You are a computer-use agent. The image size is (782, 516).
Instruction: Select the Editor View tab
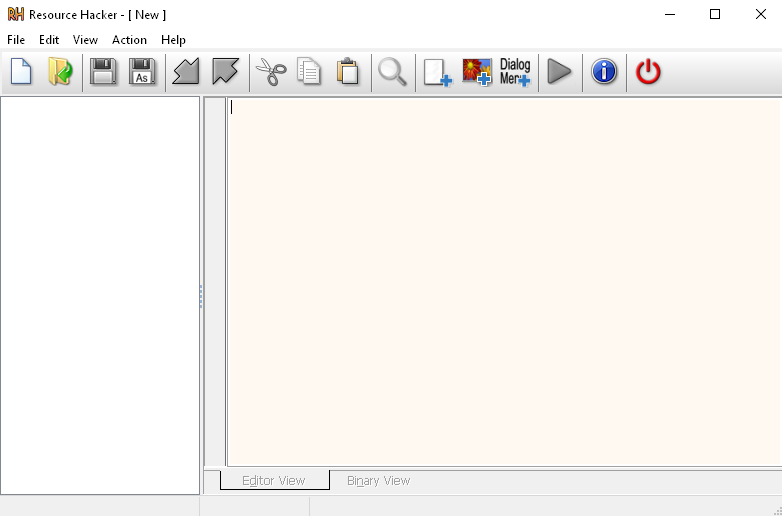[274, 481]
